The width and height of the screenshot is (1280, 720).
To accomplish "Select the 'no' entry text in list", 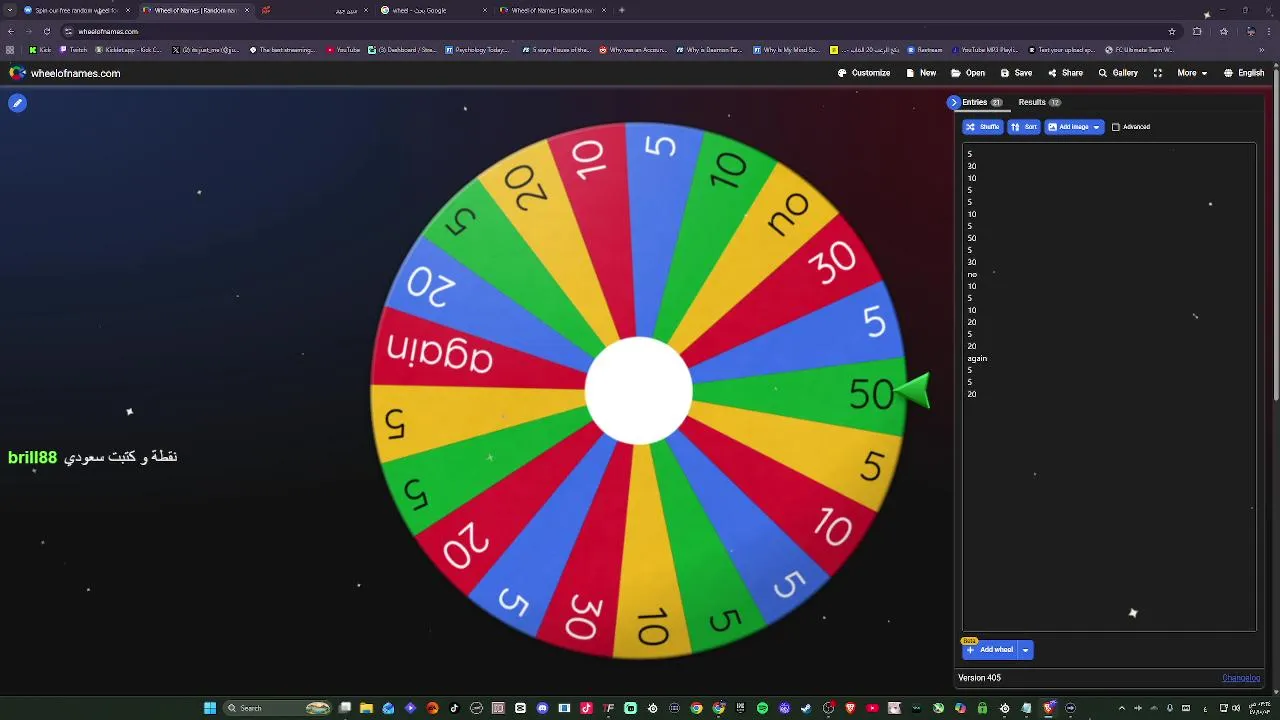I will tap(972, 274).
